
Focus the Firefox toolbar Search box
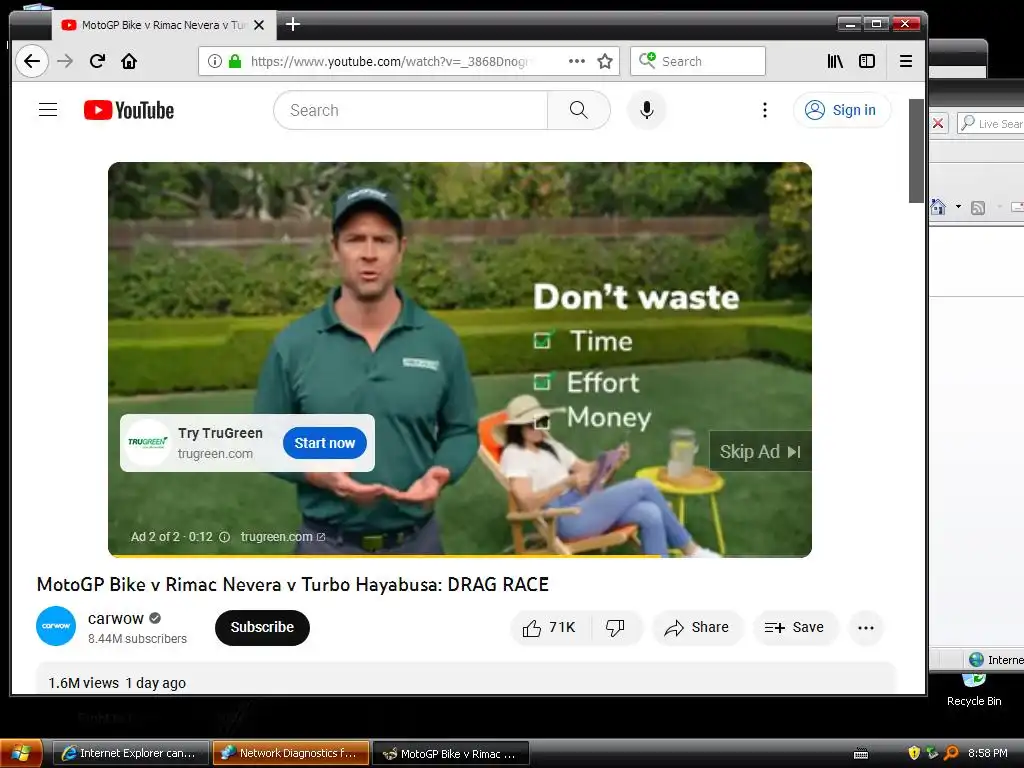697,61
